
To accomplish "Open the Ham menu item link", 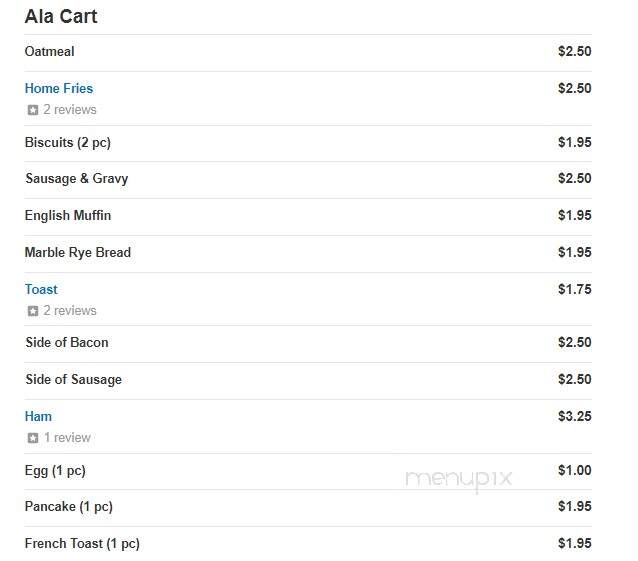I will pyautogui.click(x=38, y=416).
